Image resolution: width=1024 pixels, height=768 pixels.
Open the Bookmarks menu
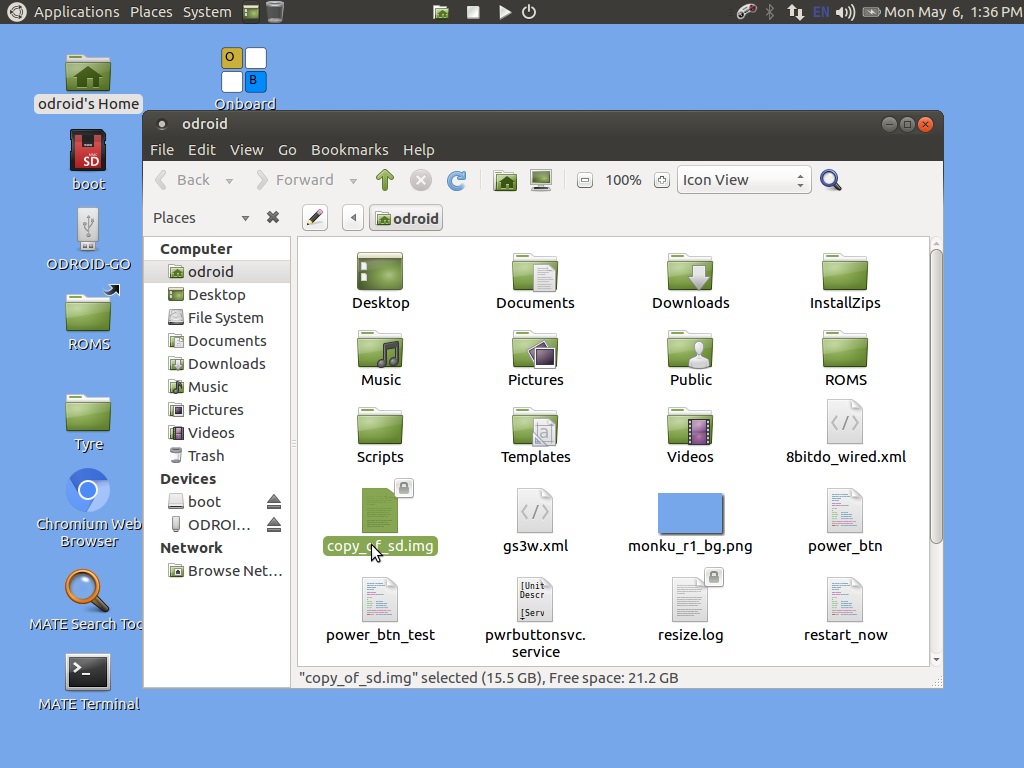(x=349, y=150)
